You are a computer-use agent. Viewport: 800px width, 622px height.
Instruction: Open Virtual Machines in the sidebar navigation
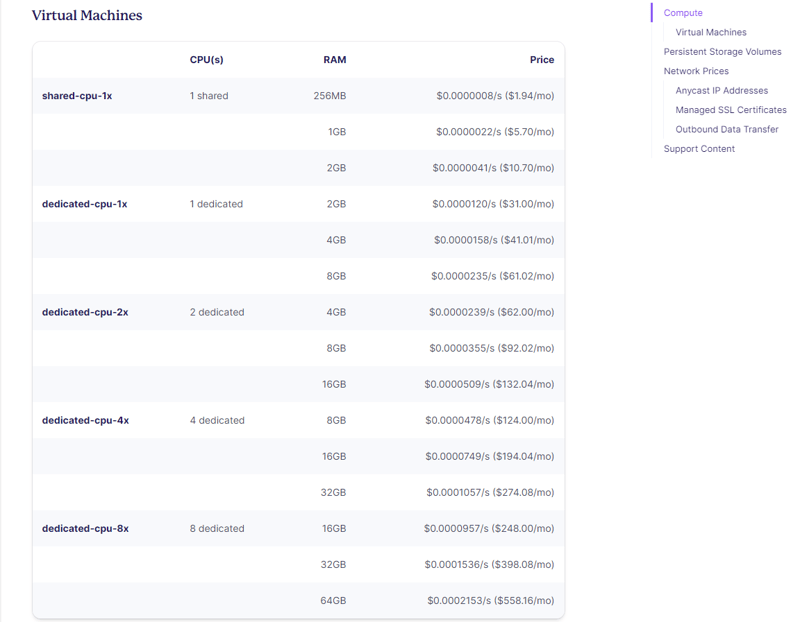(710, 32)
